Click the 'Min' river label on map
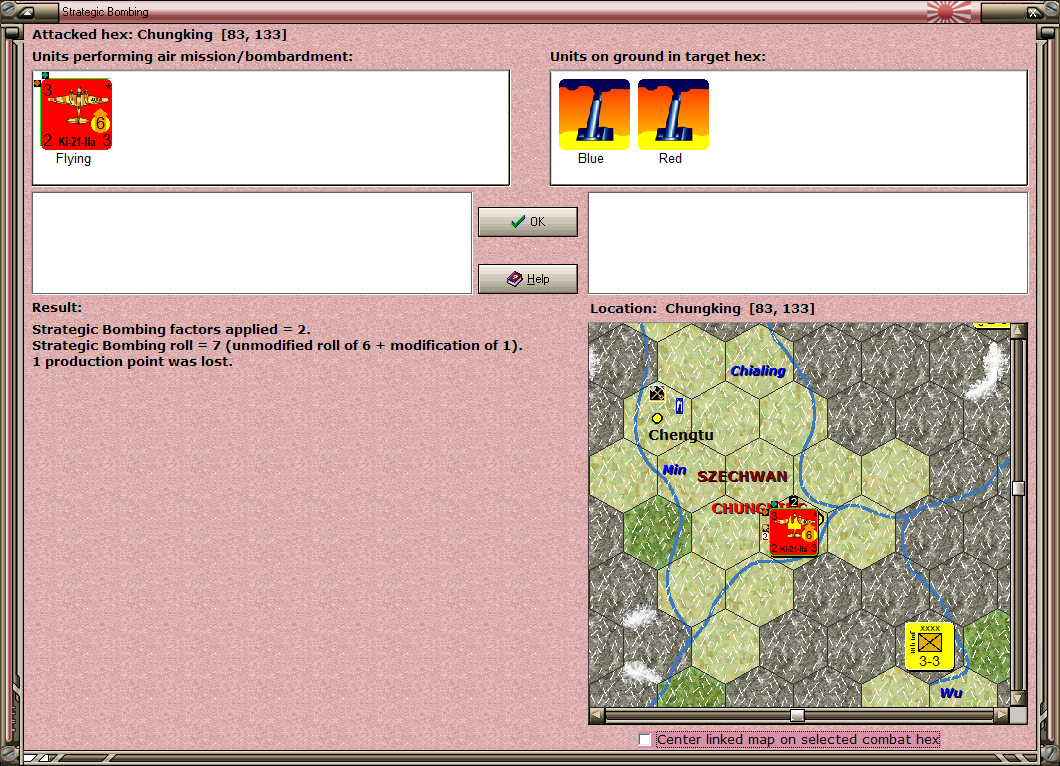The width and height of the screenshot is (1060, 766). (x=674, y=469)
